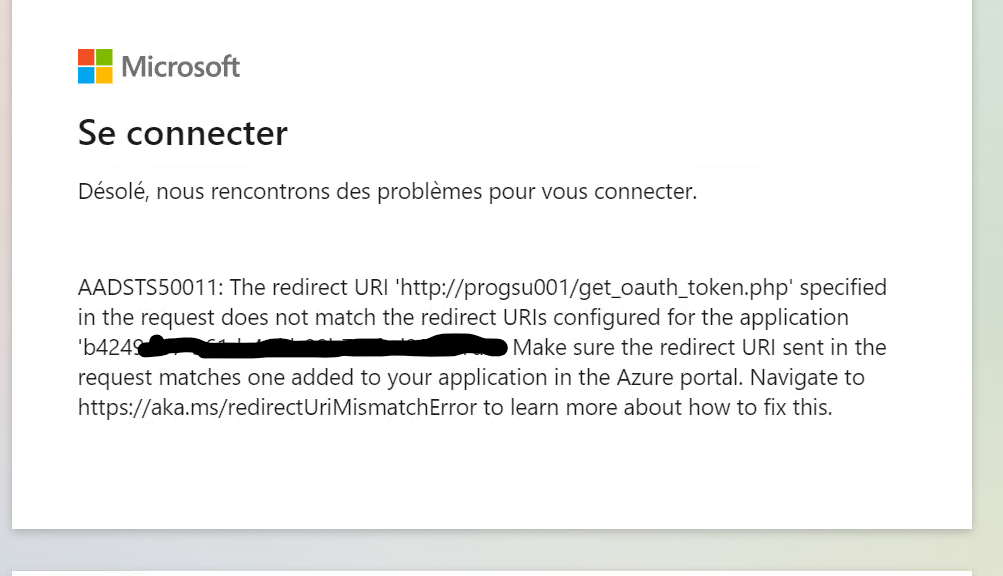
Task: Click the yellow square of the logo
Action: tap(104, 76)
